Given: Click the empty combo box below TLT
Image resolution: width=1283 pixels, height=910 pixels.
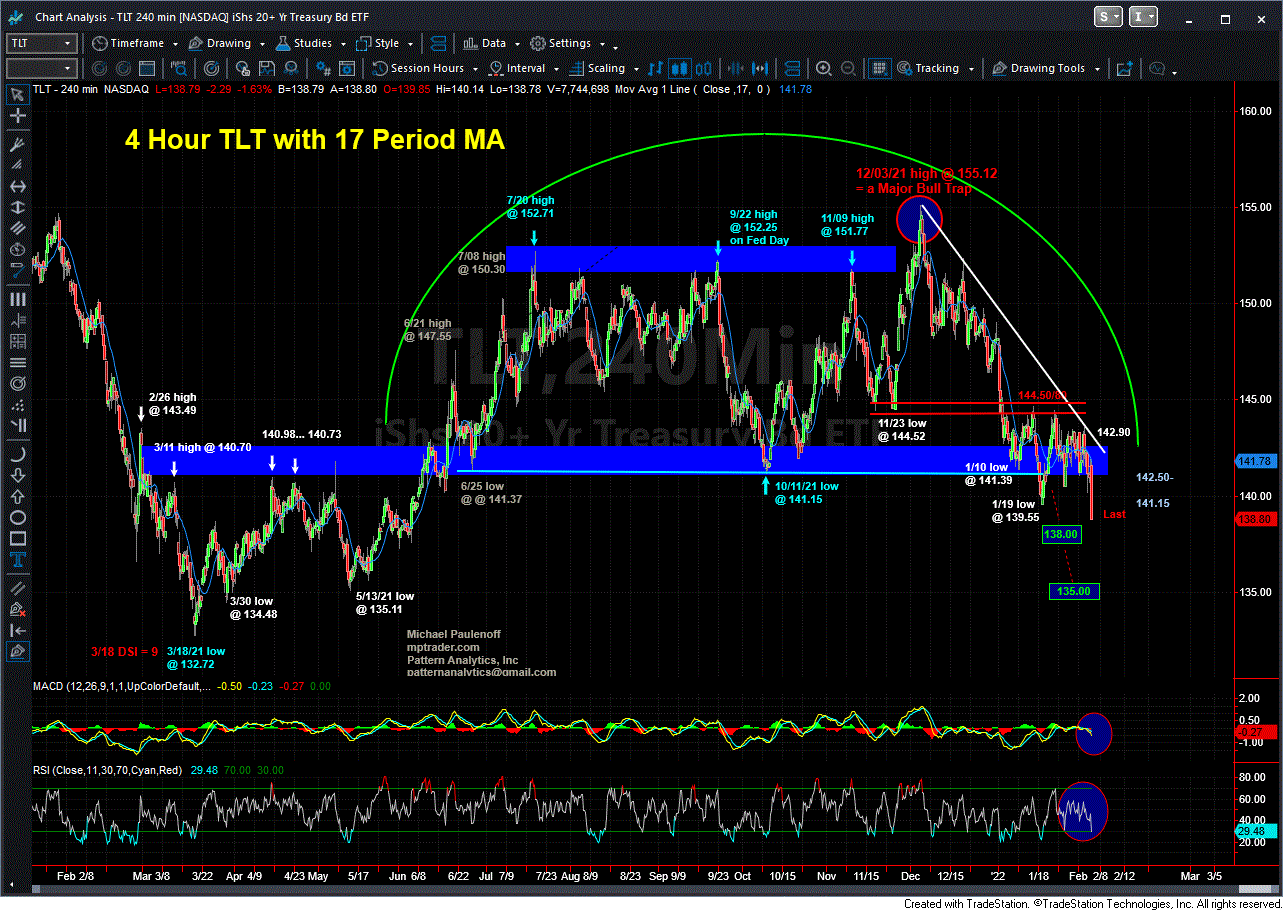Looking at the screenshot, I should (41, 68).
